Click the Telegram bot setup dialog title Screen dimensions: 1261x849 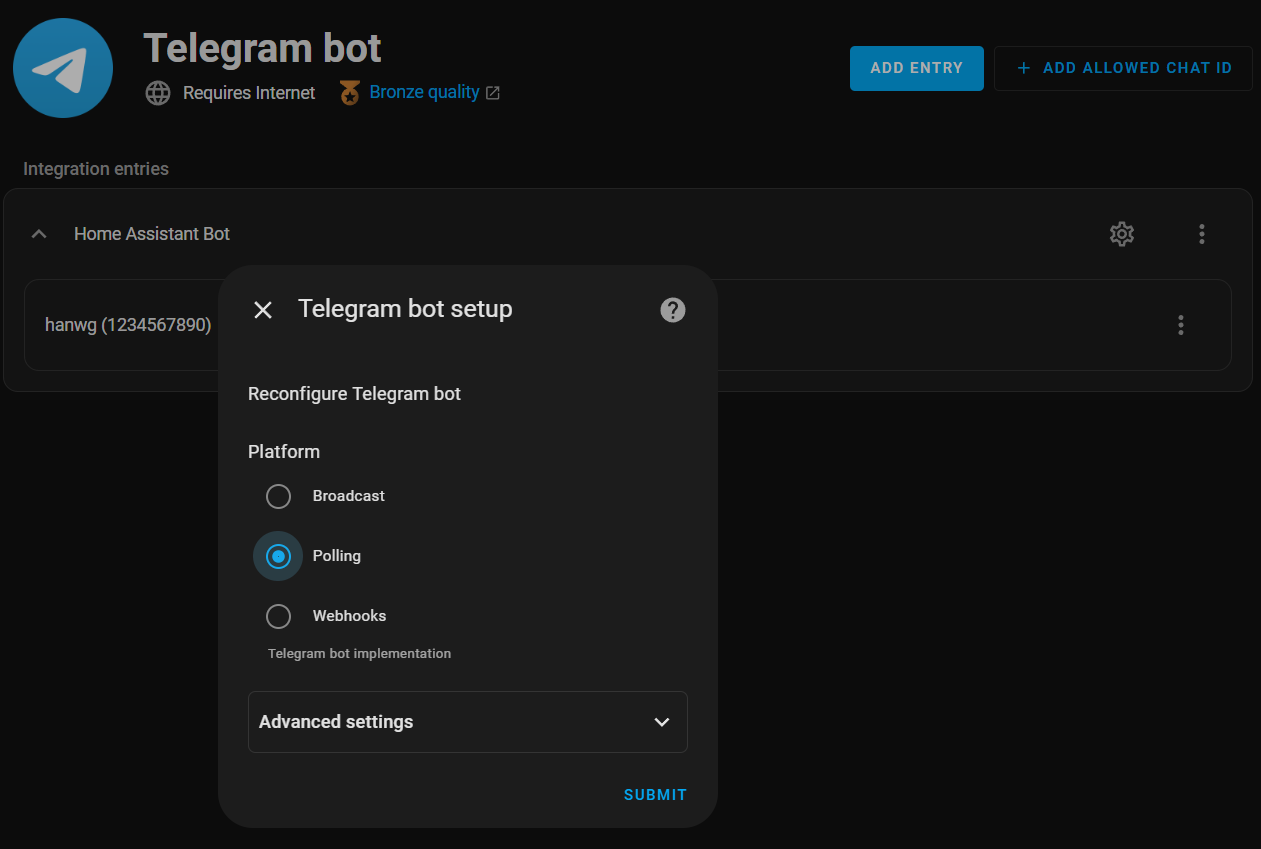pyautogui.click(x=405, y=309)
